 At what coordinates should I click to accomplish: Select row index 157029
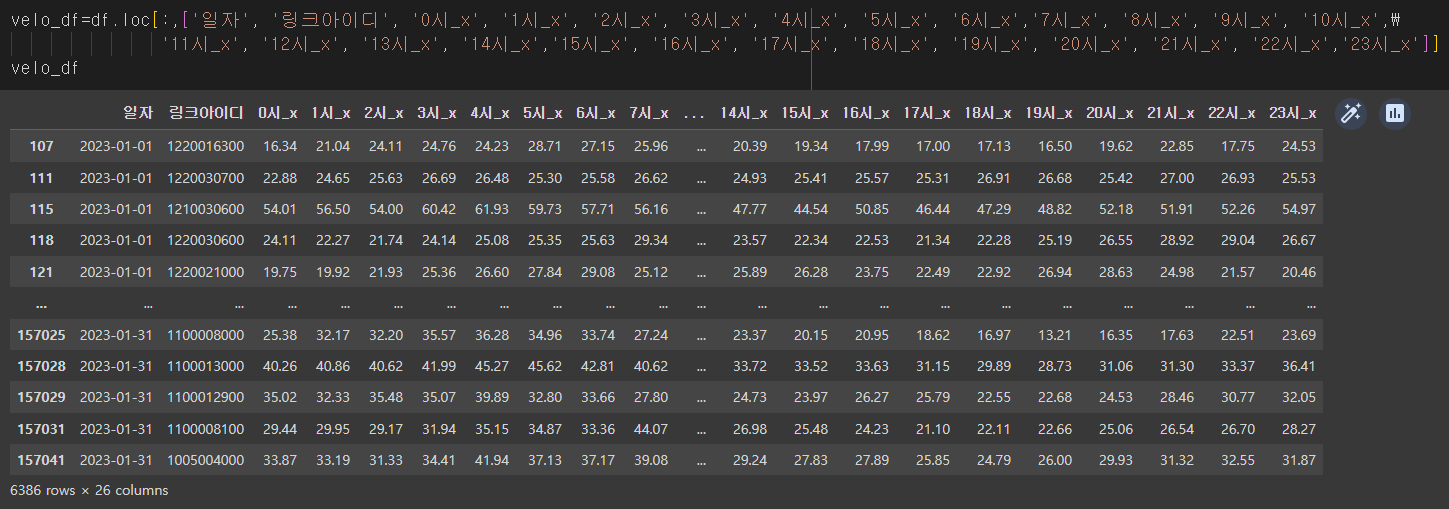(41, 397)
